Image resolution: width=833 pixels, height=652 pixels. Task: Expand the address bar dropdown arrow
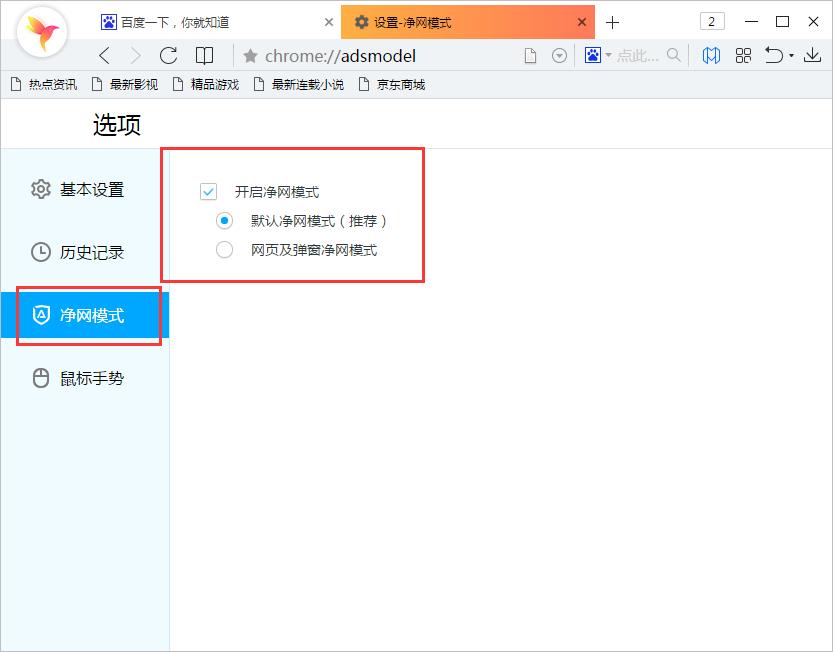pyautogui.click(x=560, y=56)
